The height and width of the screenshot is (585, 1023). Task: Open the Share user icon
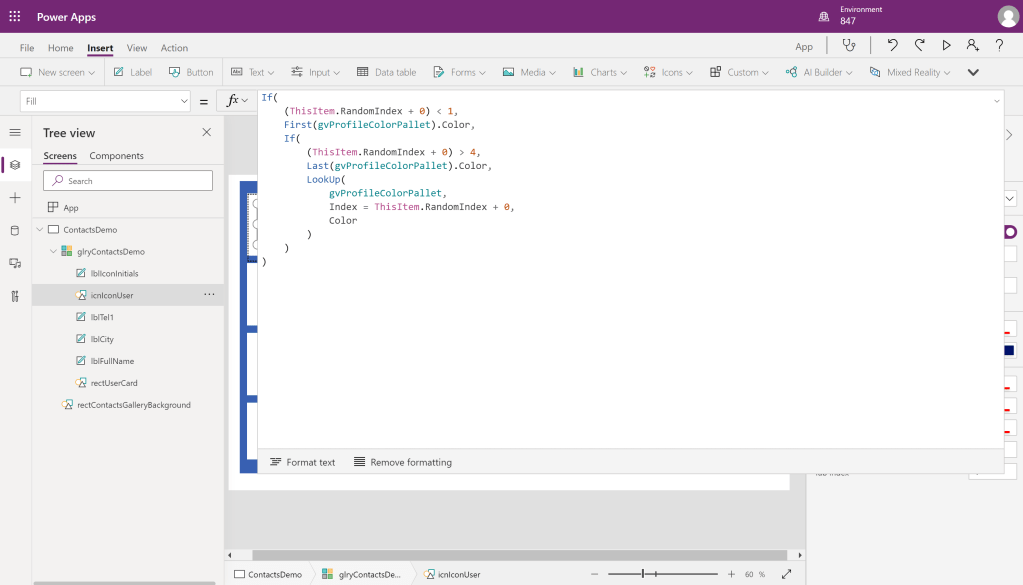(972, 46)
